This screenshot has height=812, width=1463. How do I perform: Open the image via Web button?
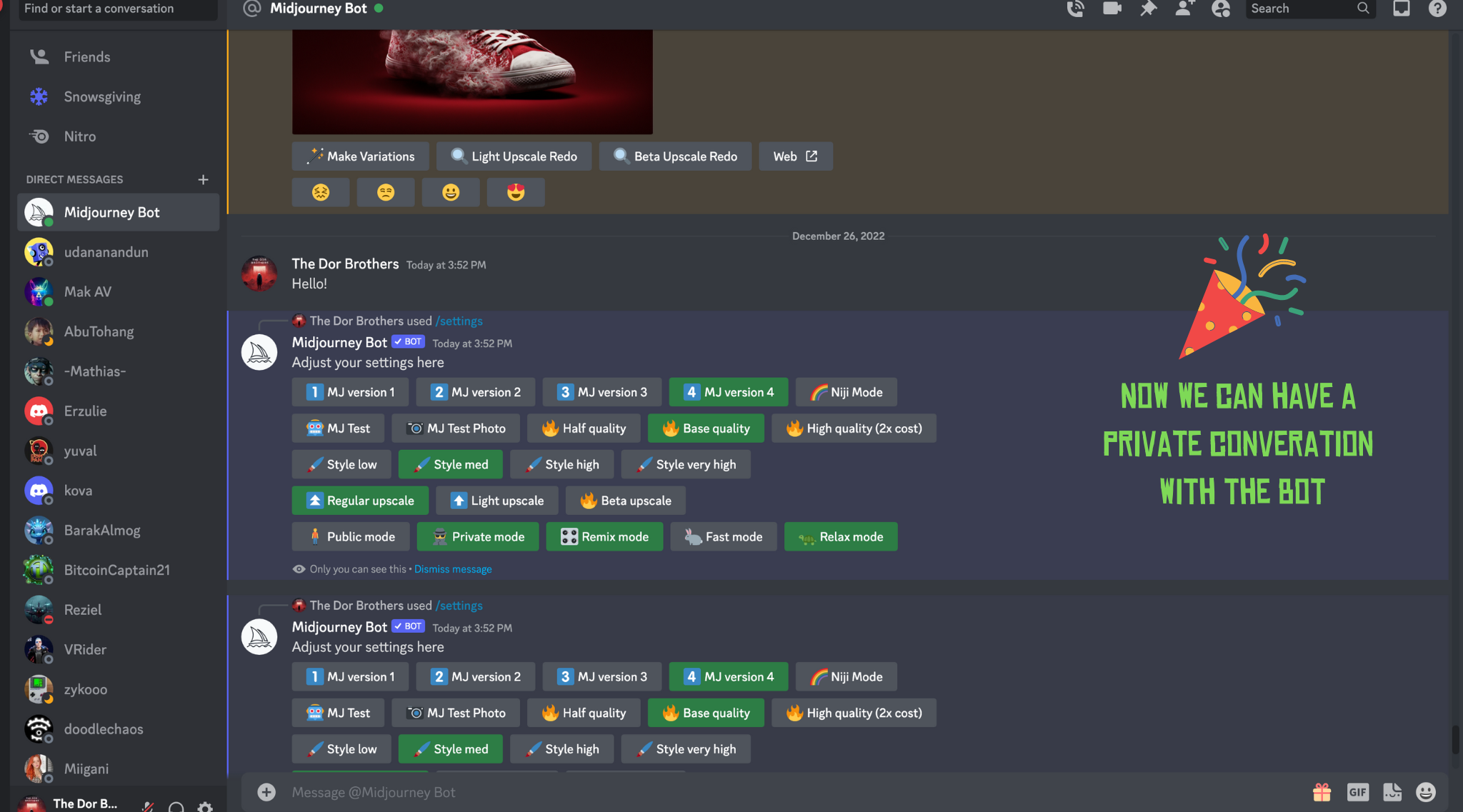796,156
